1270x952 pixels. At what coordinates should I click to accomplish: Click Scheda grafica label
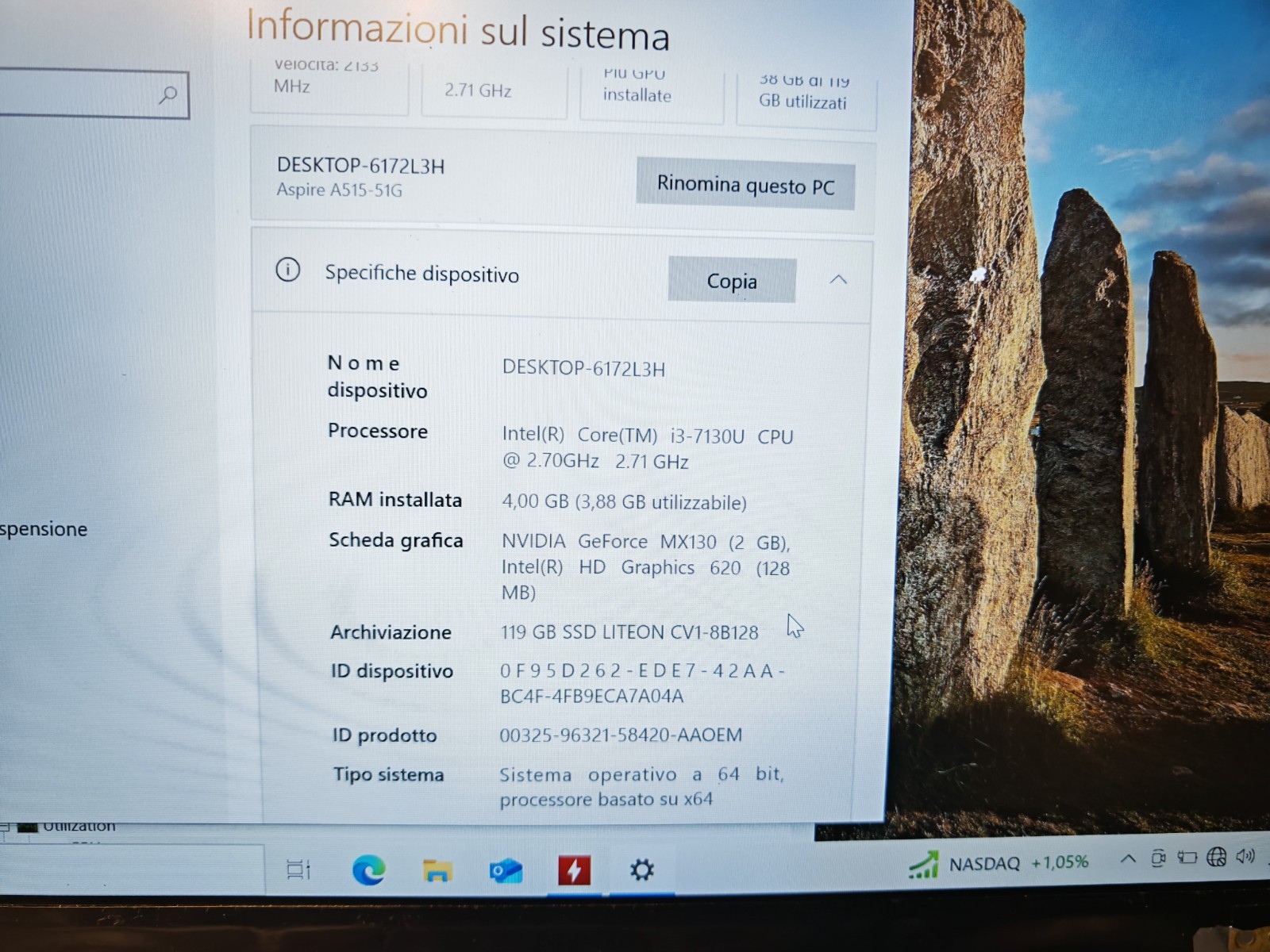pos(396,540)
